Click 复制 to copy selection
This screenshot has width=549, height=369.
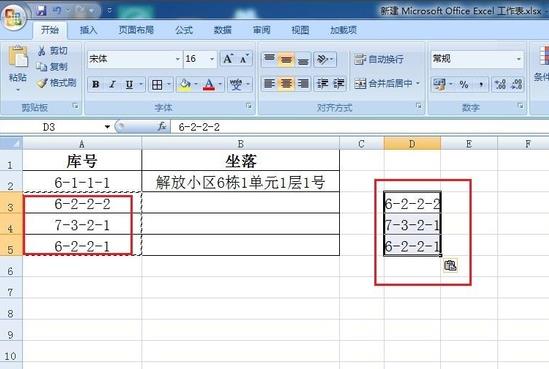52,67
